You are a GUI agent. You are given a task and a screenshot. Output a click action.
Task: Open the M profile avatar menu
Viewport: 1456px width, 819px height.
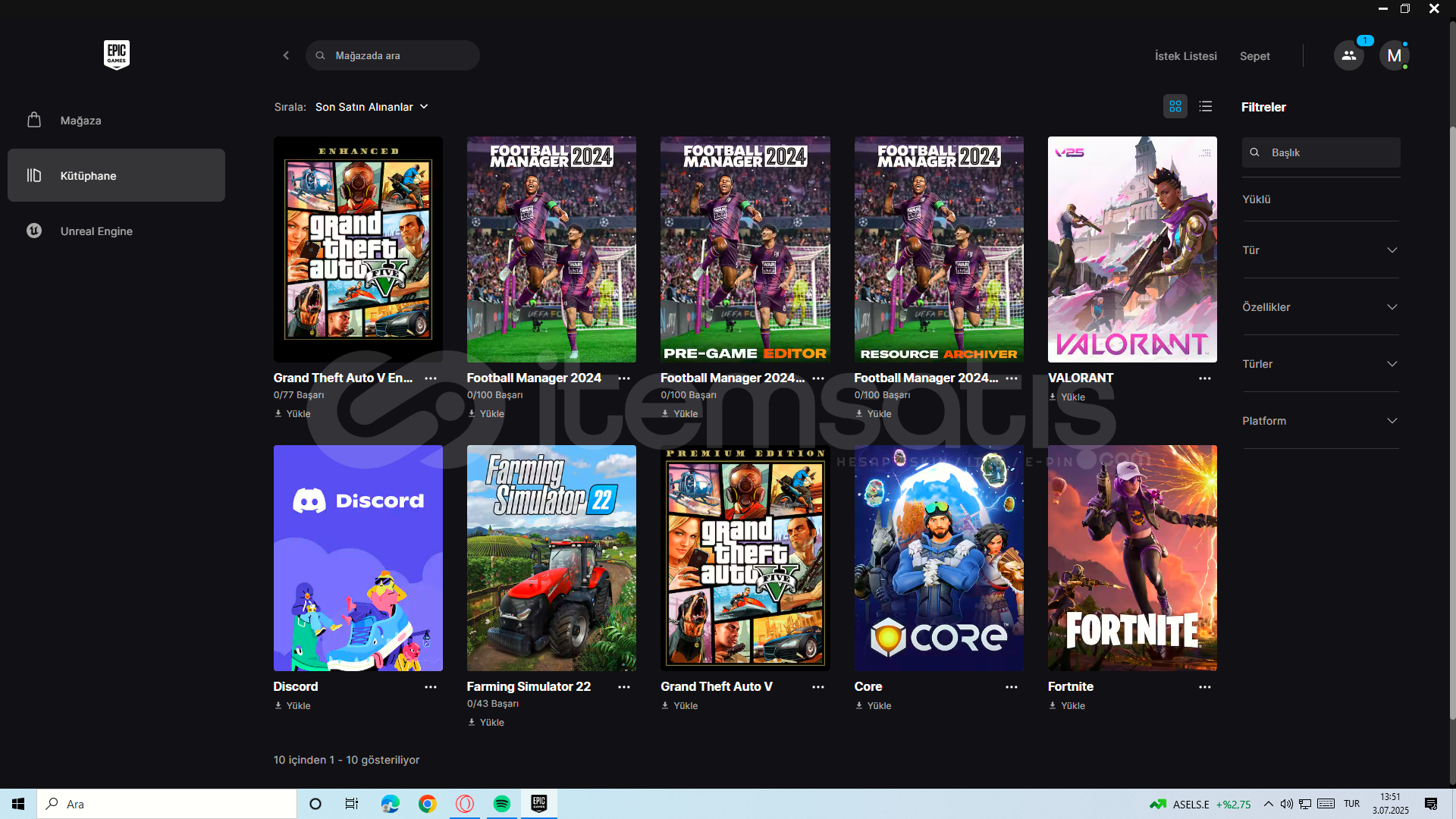pos(1394,55)
